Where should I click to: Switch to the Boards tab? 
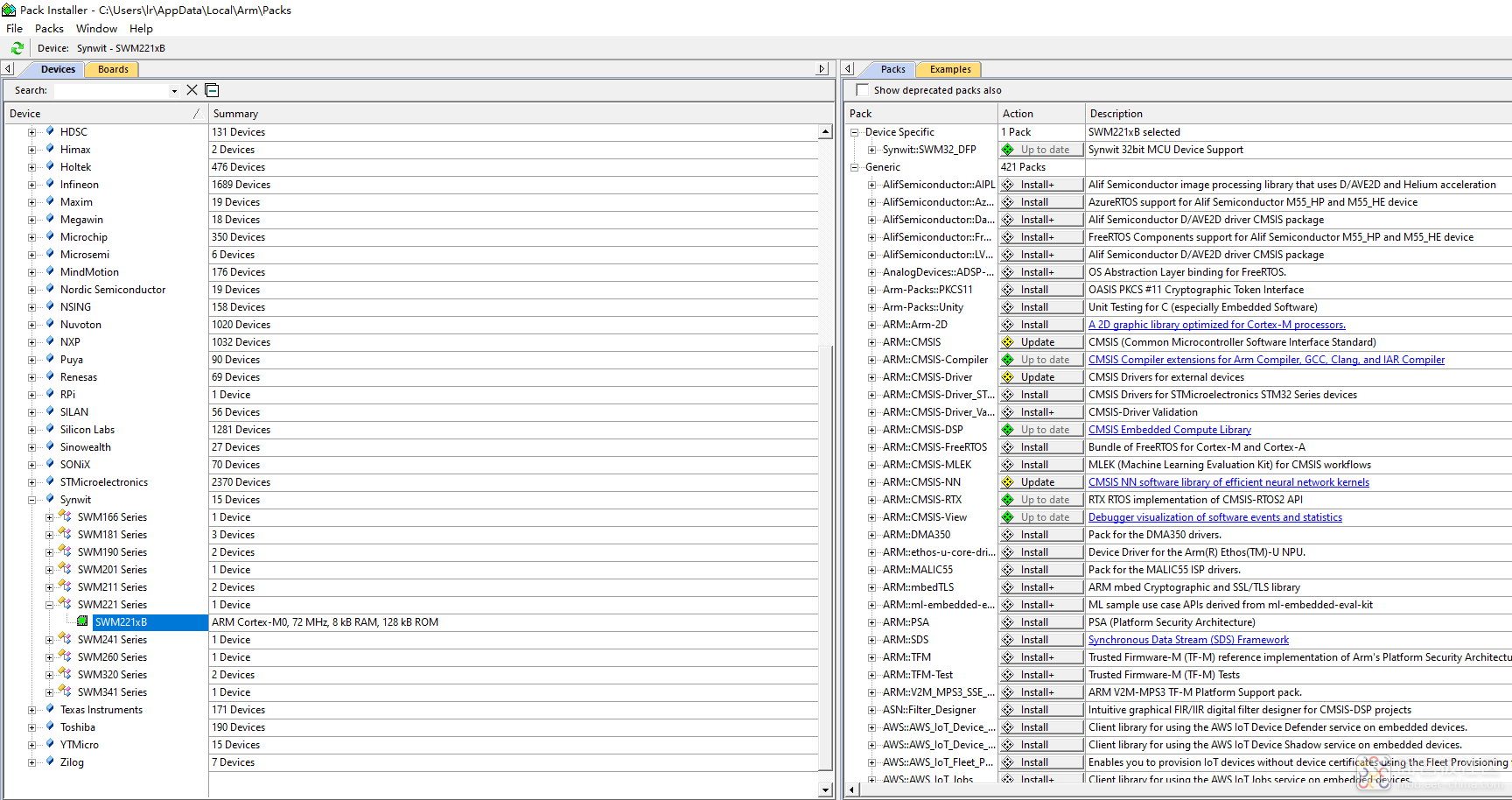(x=113, y=69)
